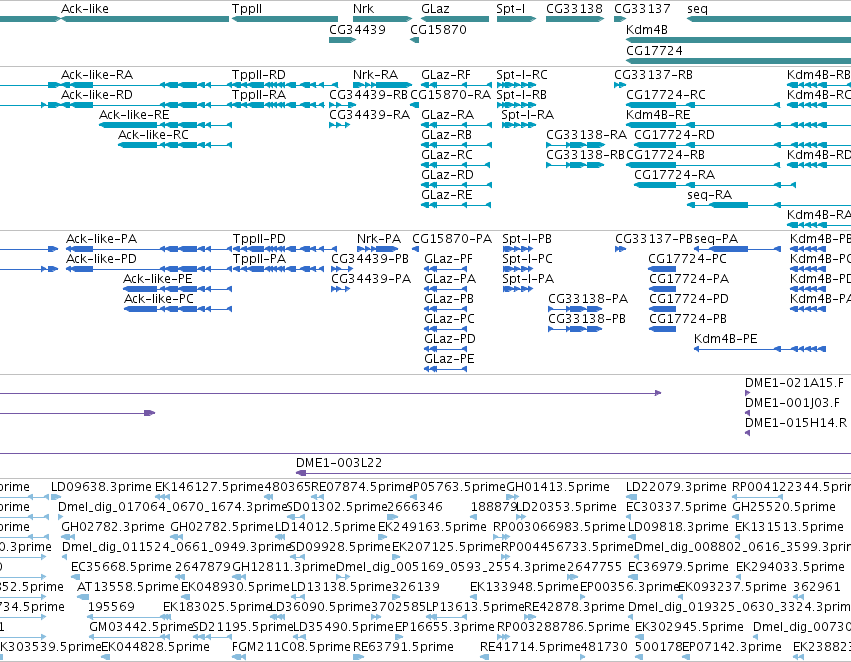Select clone DME1-003L22
851x662 pixels.
pyautogui.click(x=339, y=463)
